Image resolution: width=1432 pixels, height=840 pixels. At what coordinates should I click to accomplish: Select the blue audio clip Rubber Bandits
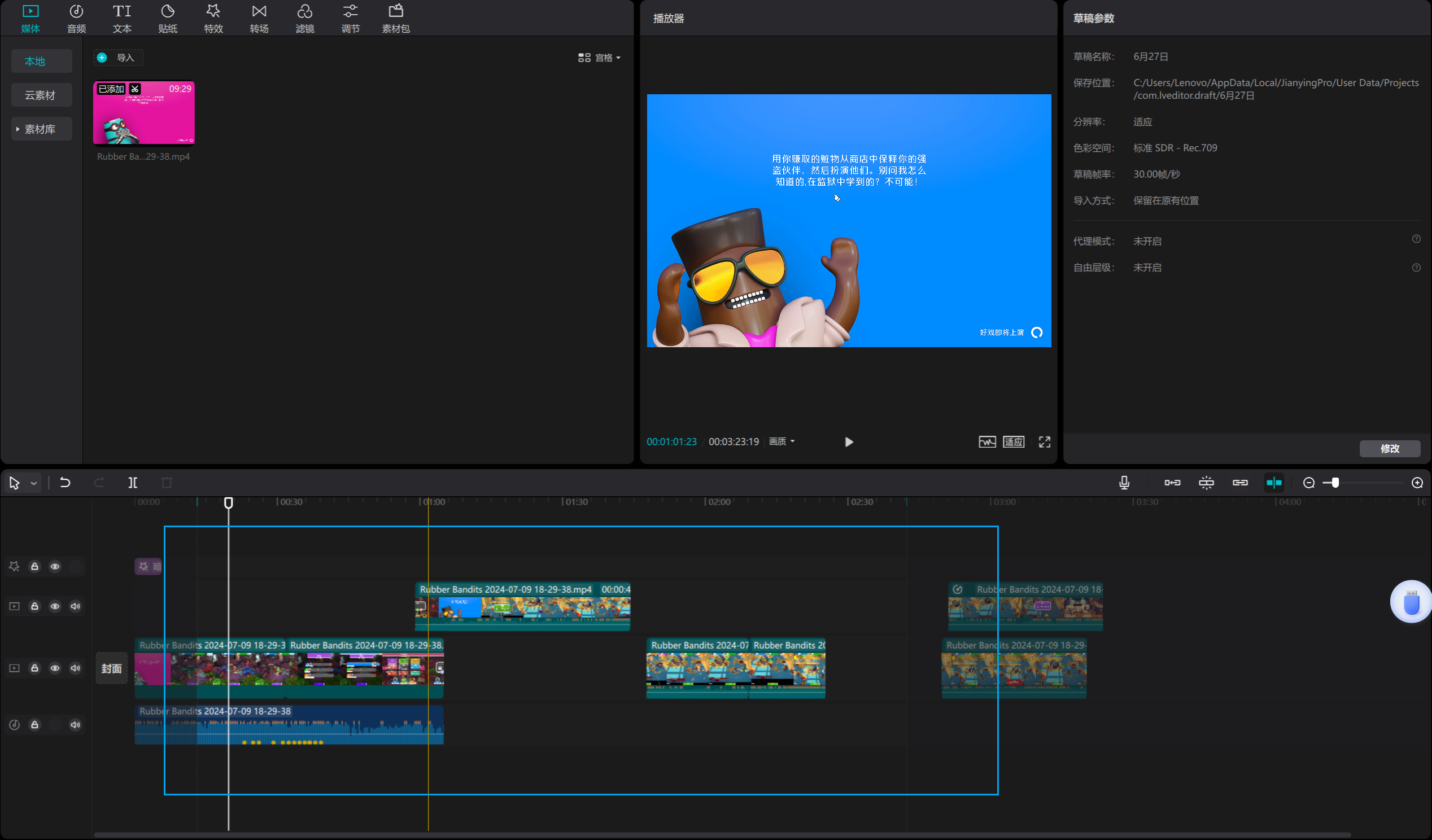[289, 725]
